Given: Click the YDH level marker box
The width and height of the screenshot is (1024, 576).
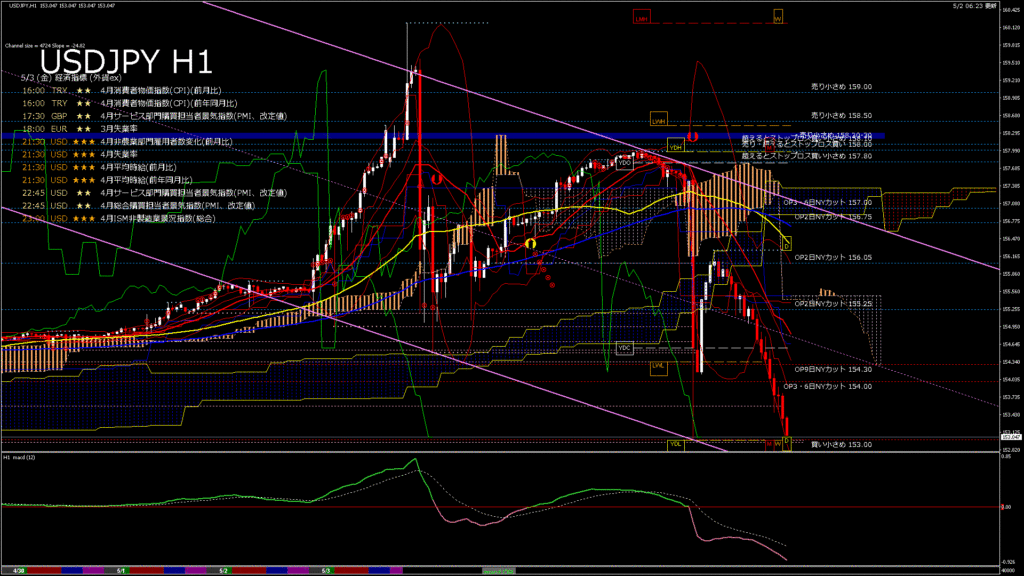Looking at the screenshot, I should pos(675,143).
